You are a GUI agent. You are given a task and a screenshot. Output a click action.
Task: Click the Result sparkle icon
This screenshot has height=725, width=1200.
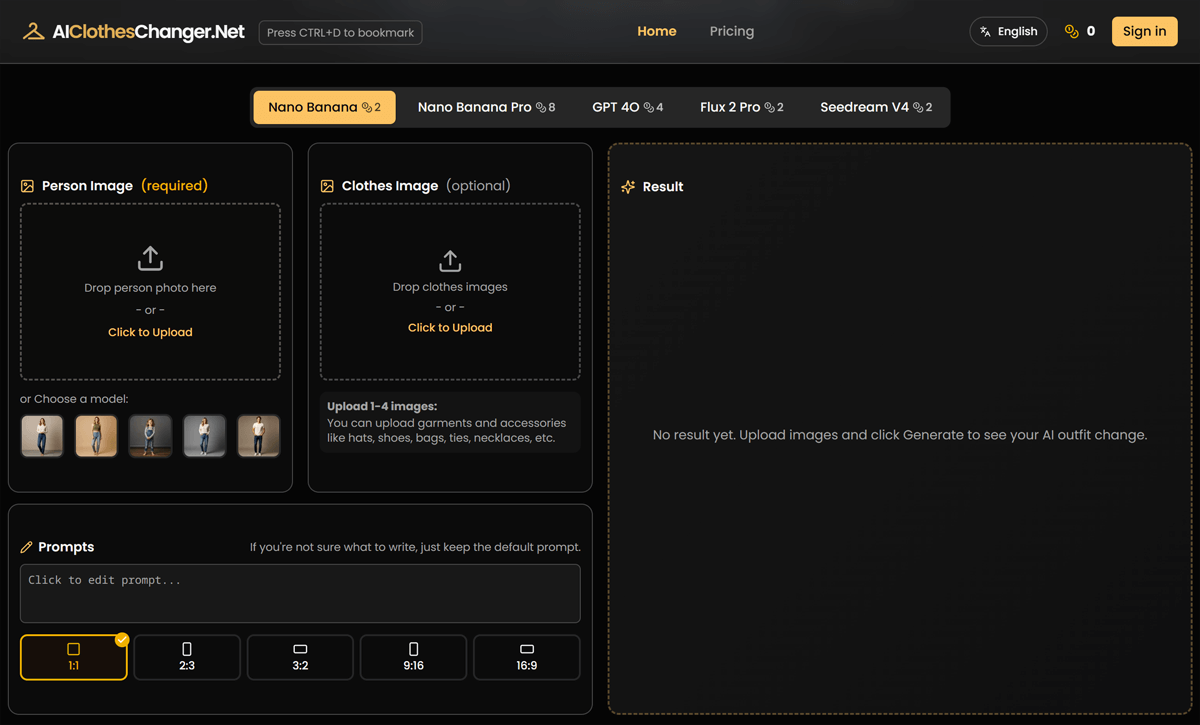click(x=627, y=186)
